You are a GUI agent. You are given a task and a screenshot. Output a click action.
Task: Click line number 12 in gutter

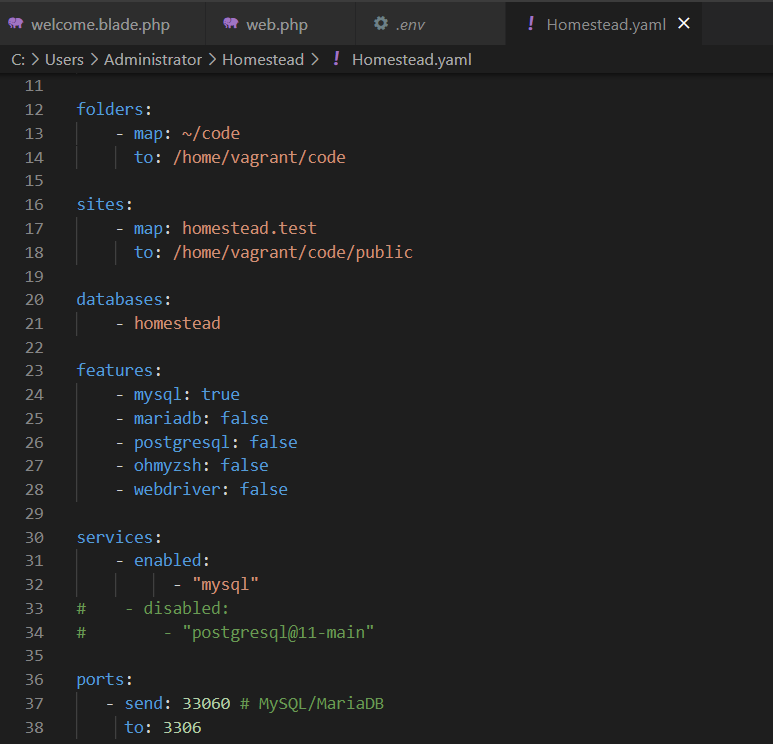[34, 109]
